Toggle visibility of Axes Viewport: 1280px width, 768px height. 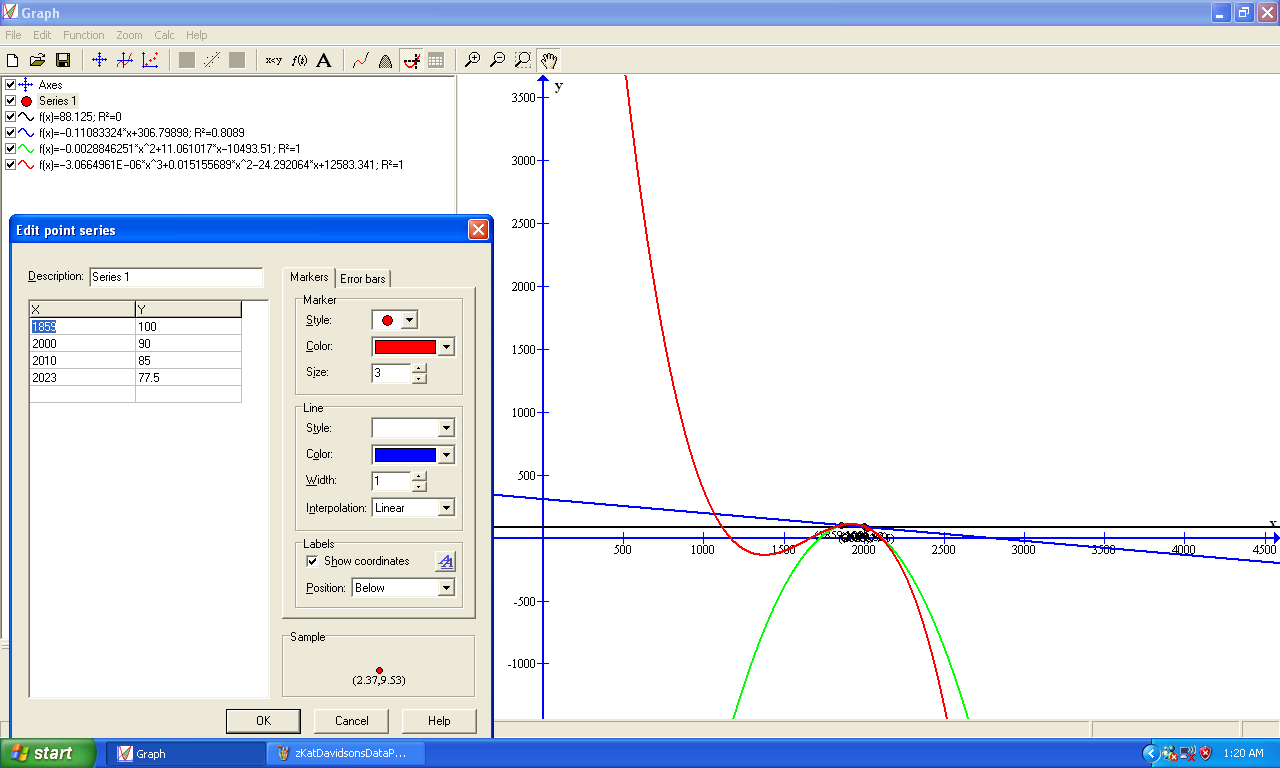click(x=10, y=85)
